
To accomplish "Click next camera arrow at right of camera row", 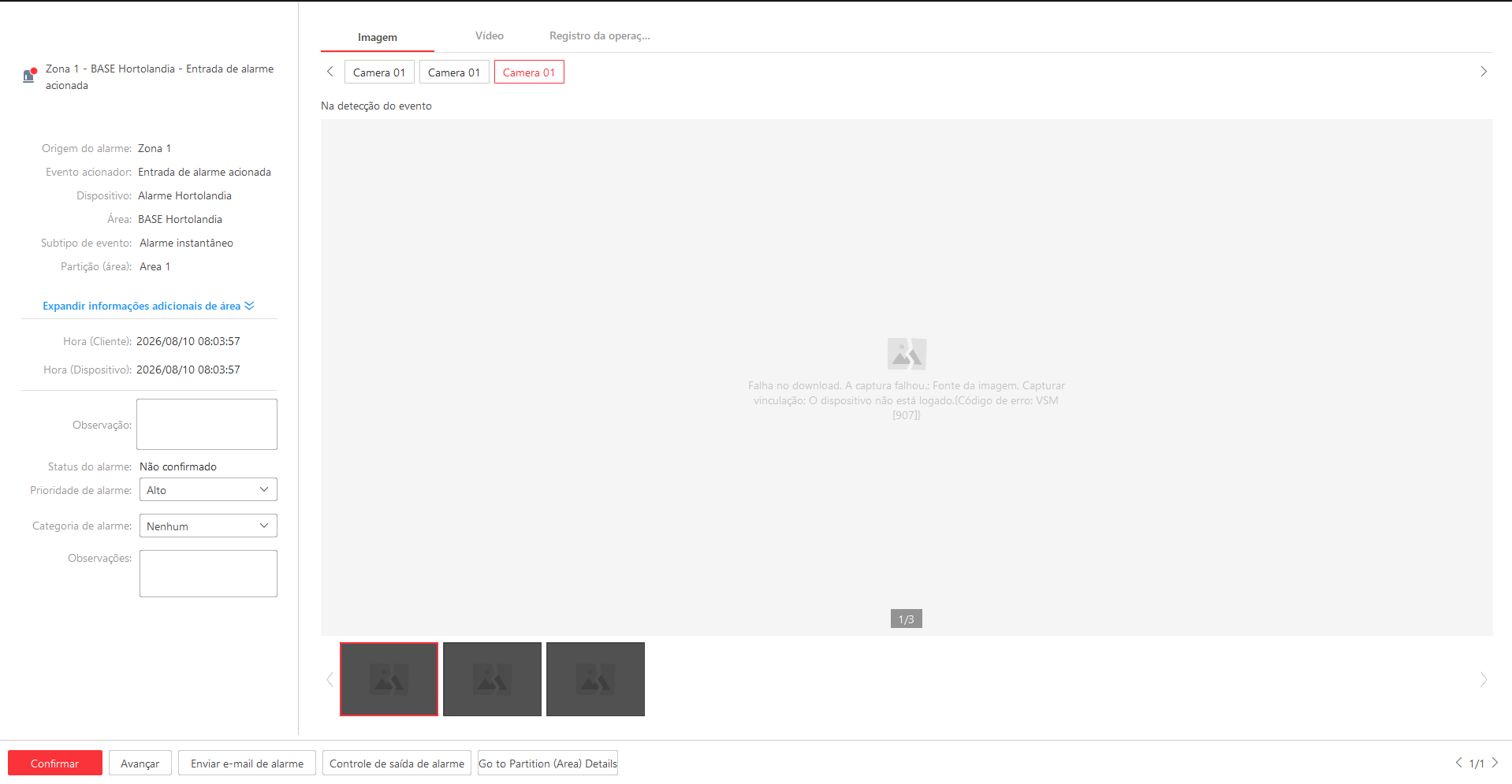I will [1483, 72].
